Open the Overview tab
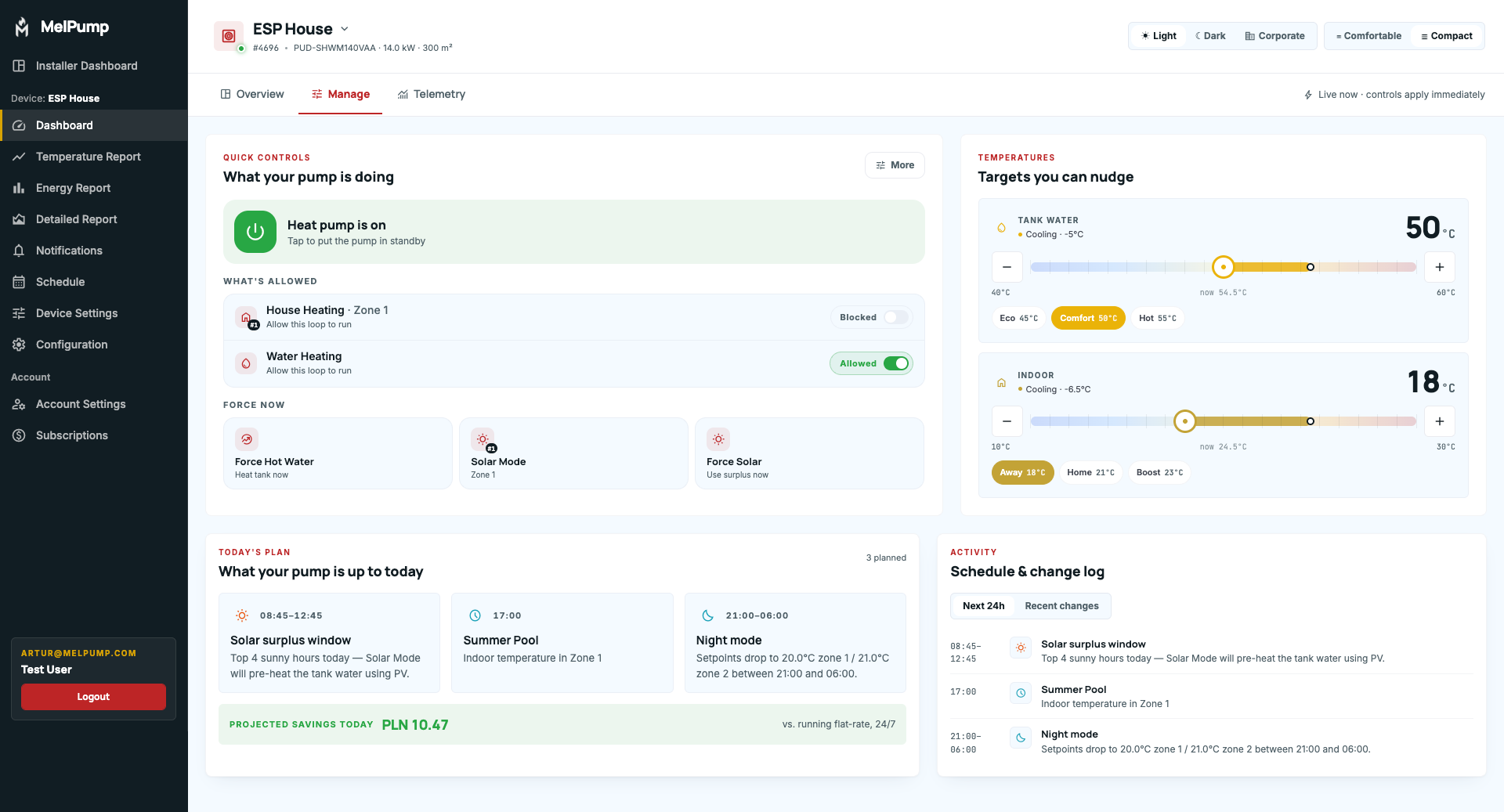Viewport: 1504px width, 812px height. pyautogui.click(x=252, y=94)
